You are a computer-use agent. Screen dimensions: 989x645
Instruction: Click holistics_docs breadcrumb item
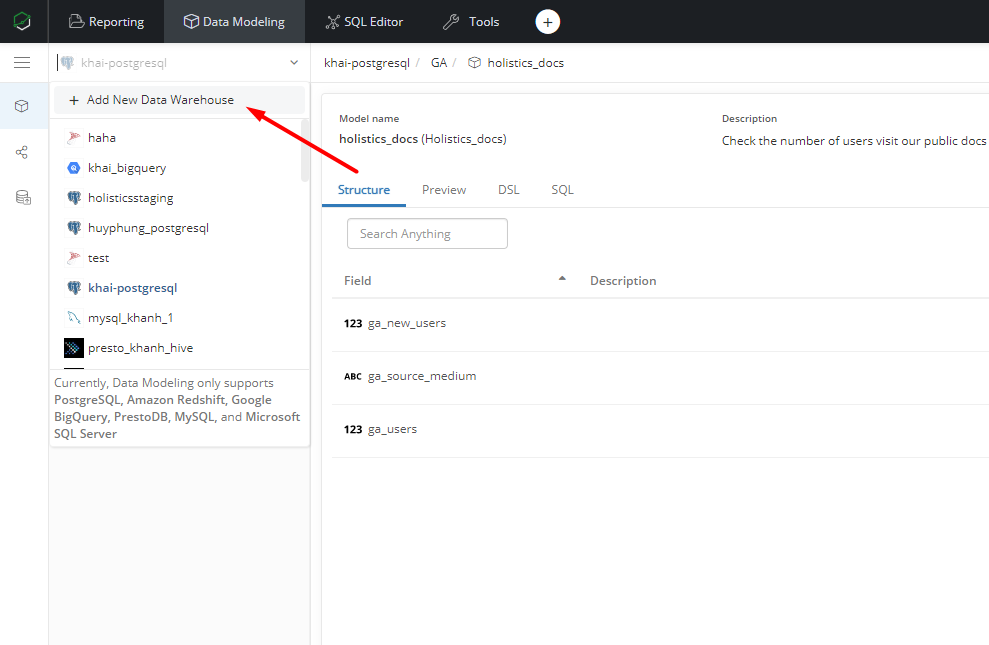[525, 63]
